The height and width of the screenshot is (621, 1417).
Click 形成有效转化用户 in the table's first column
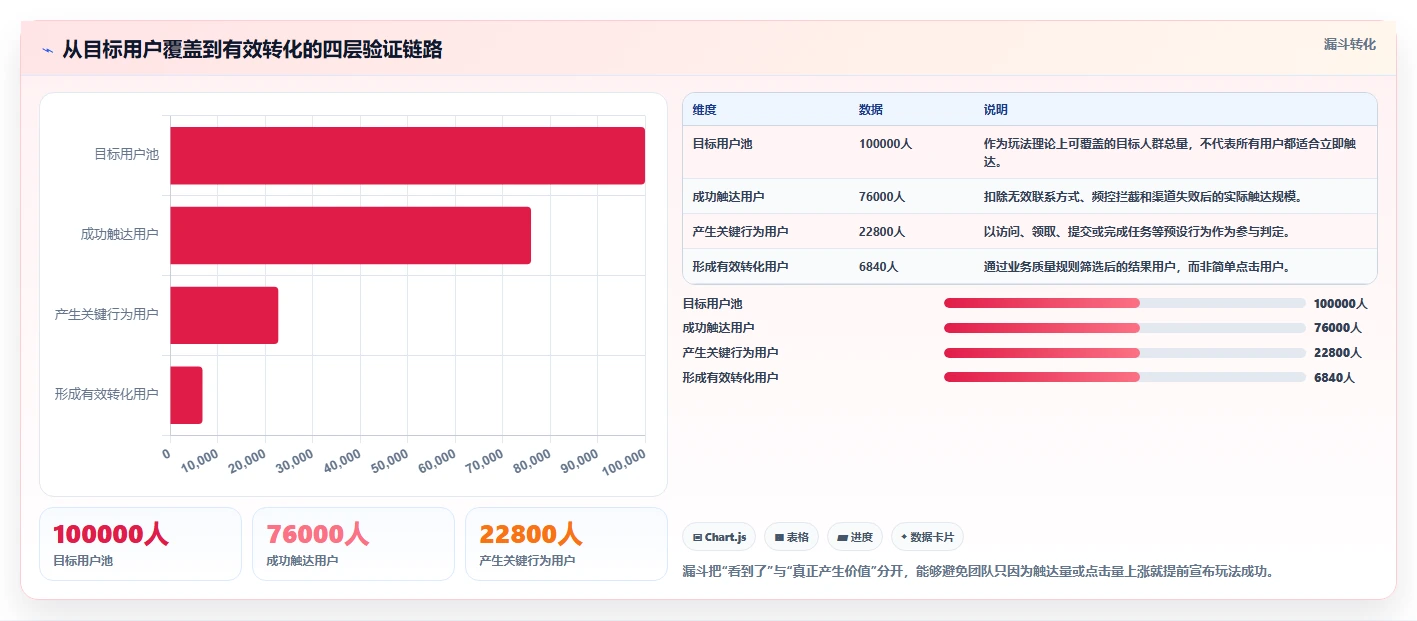741,267
